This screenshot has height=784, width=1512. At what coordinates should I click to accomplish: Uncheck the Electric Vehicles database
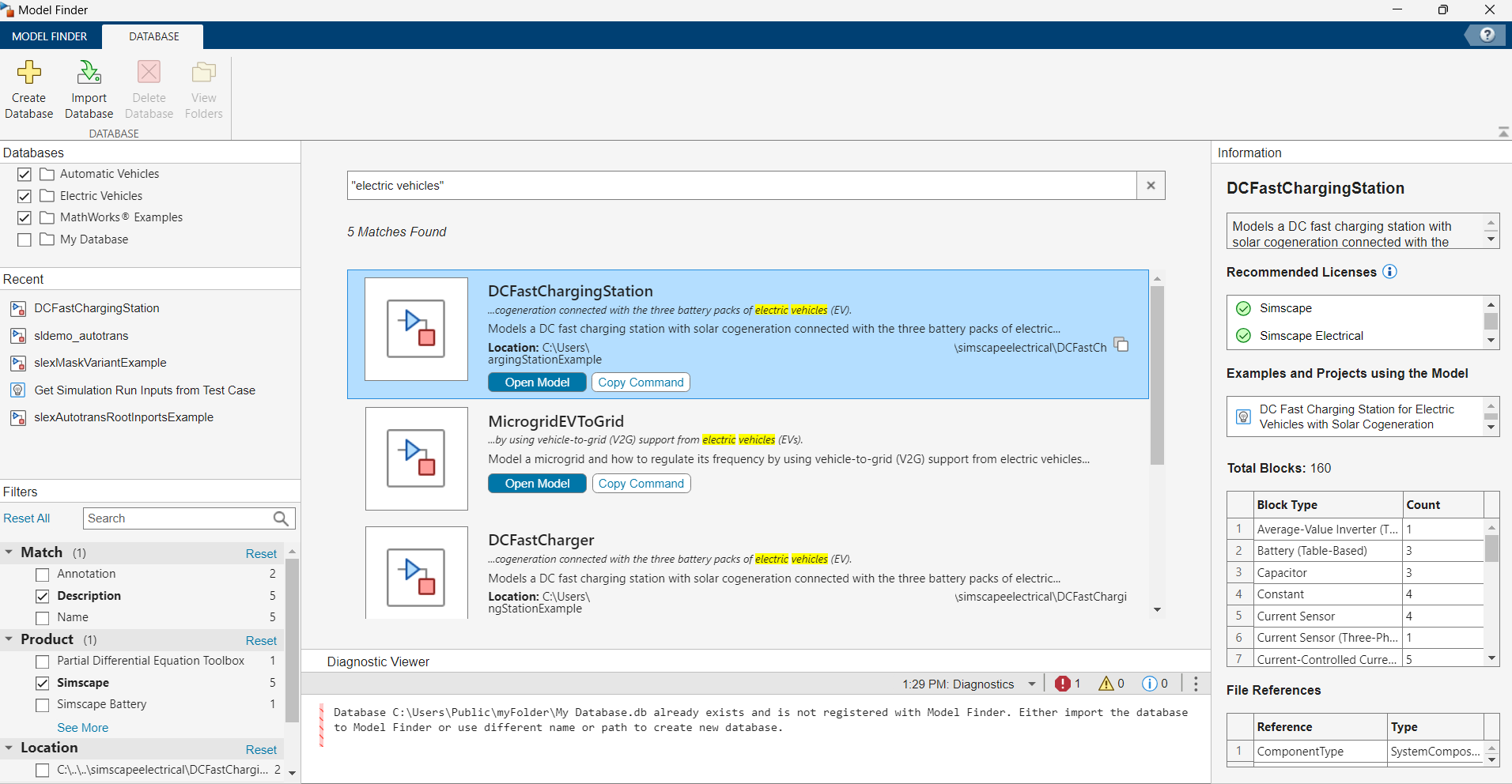[x=25, y=196]
